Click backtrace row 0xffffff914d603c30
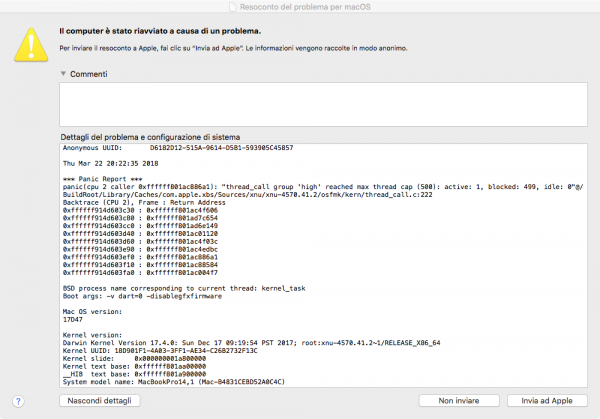This screenshot has width=600, height=419. (140, 210)
